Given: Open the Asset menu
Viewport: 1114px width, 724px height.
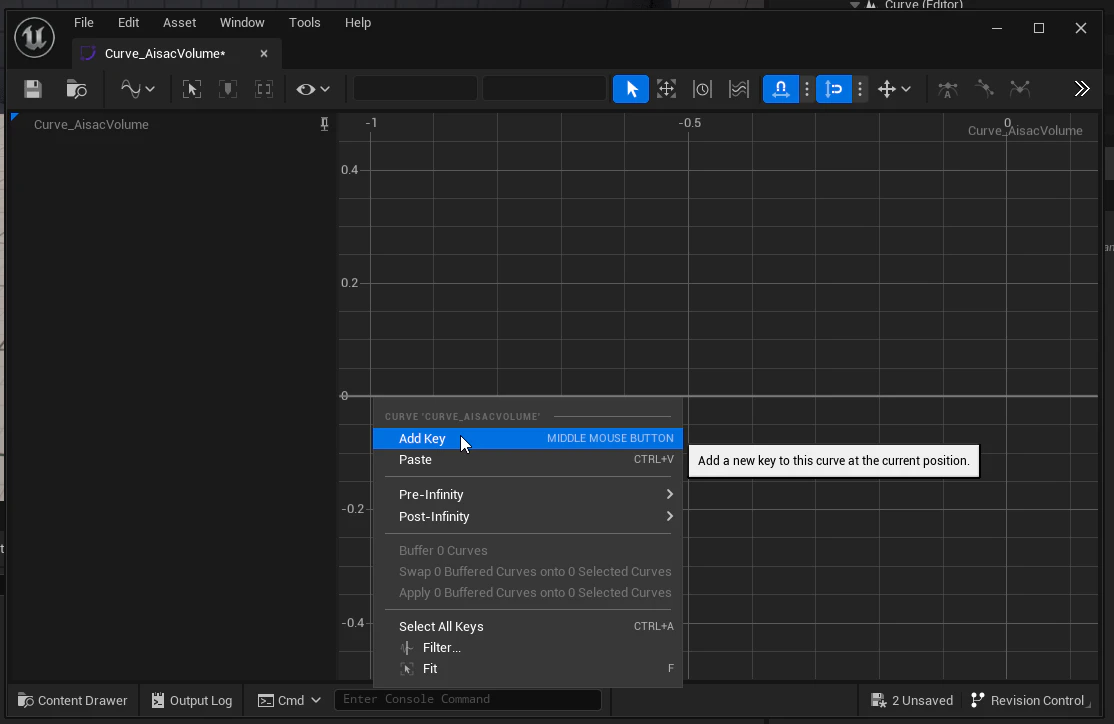Looking at the screenshot, I should [x=179, y=23].
